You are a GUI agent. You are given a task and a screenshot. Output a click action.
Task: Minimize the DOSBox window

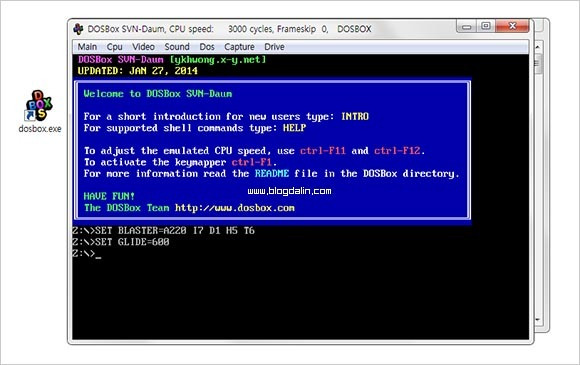(466, 26)
